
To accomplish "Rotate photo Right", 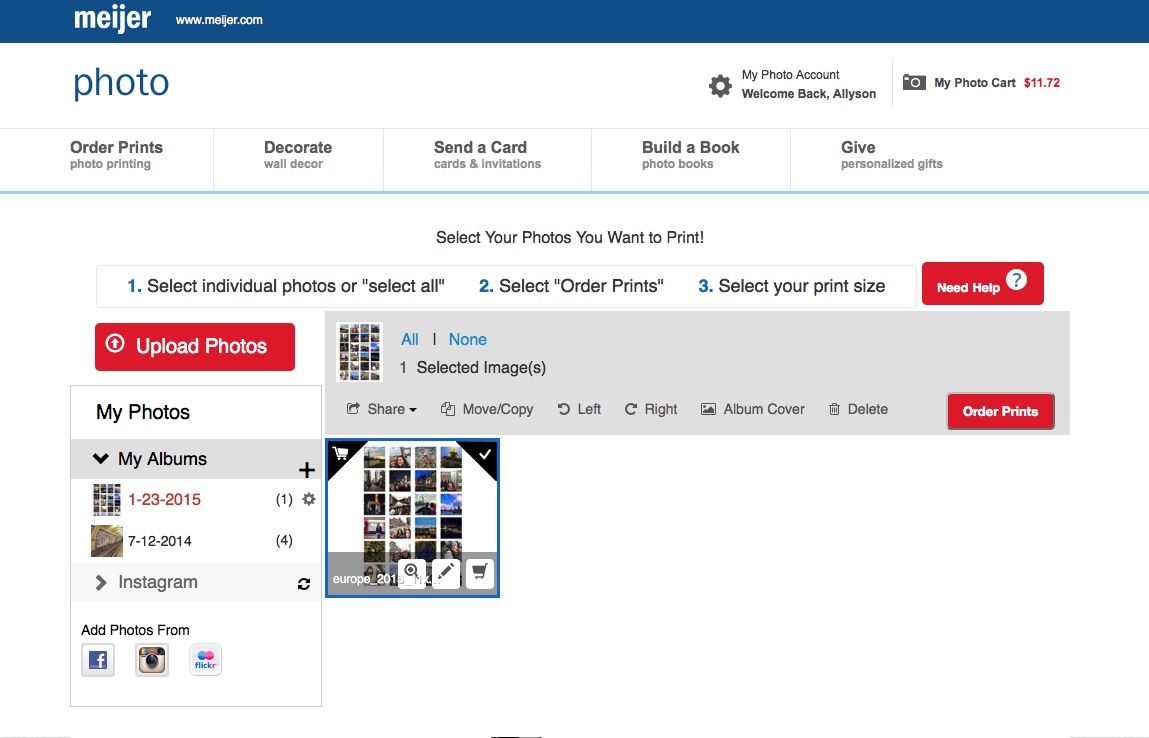I will [x=651, y=409].
